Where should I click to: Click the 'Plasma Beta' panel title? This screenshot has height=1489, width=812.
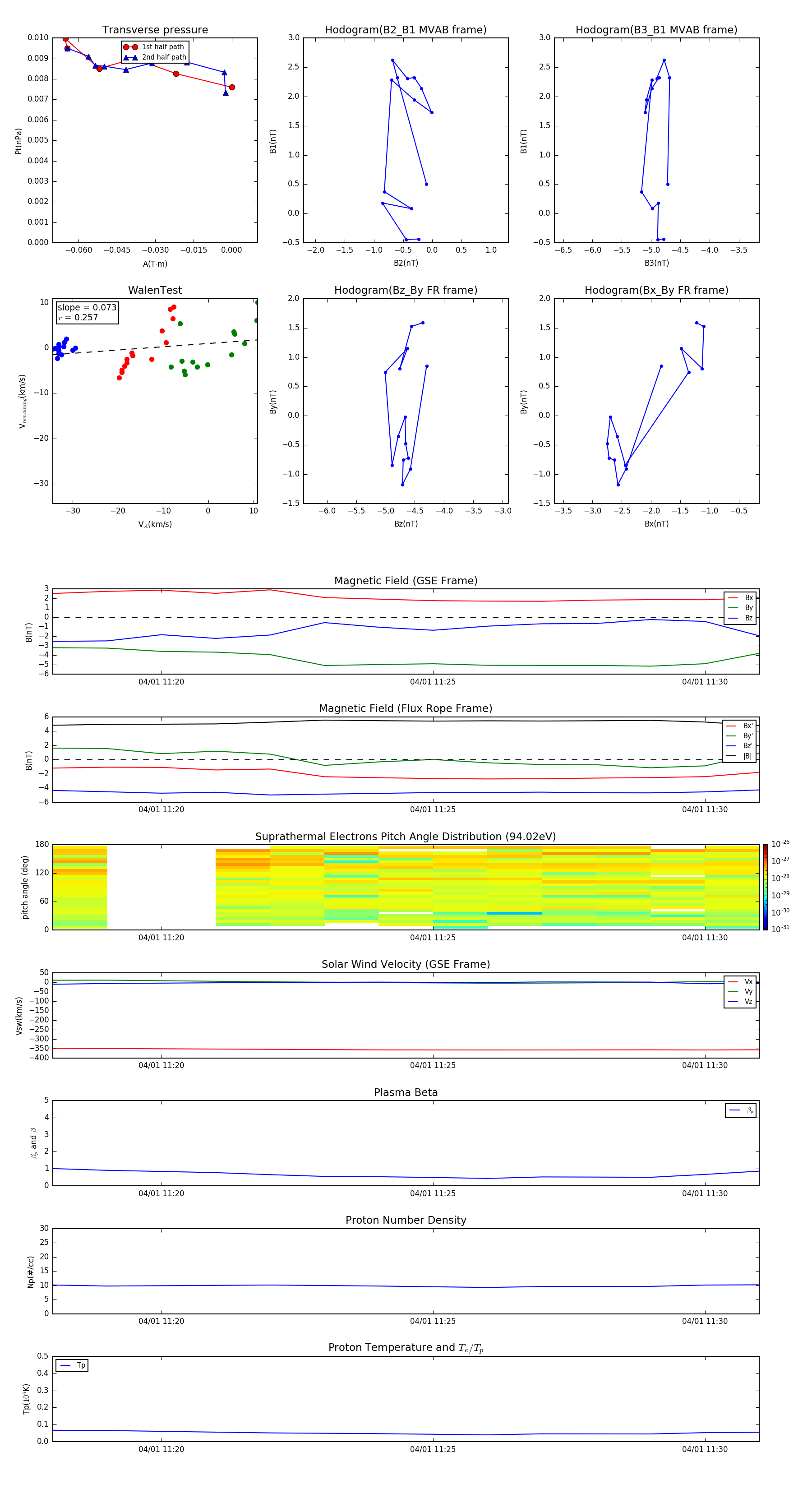tap(406, 1092)
